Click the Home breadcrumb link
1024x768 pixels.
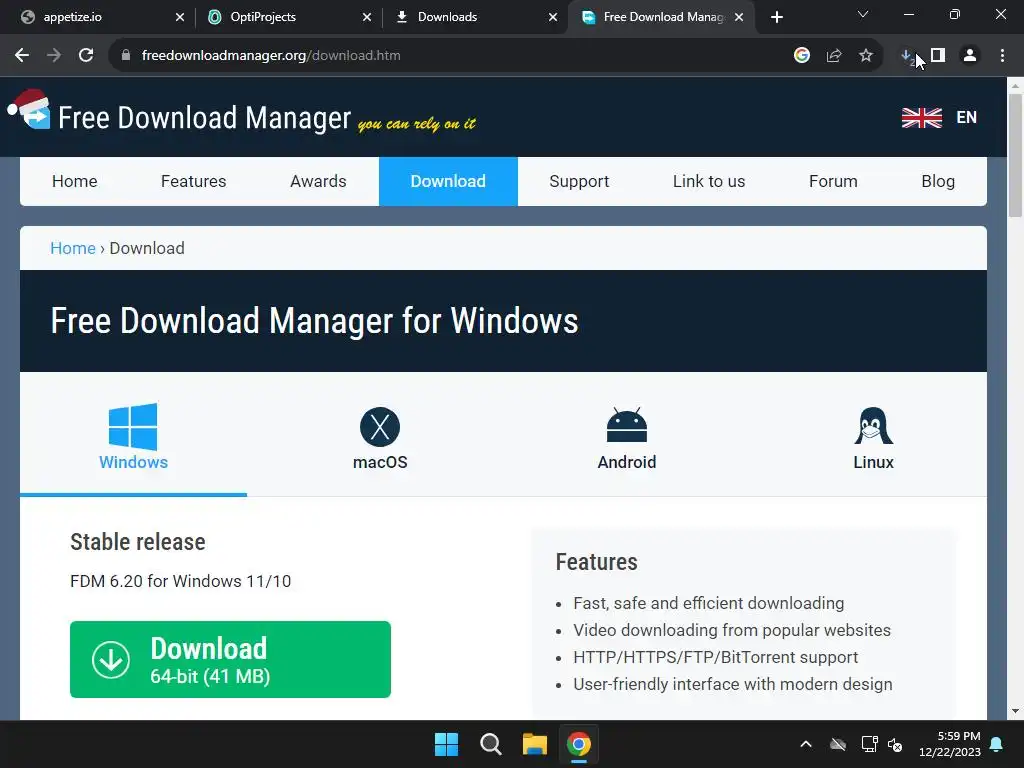point(73,248)
